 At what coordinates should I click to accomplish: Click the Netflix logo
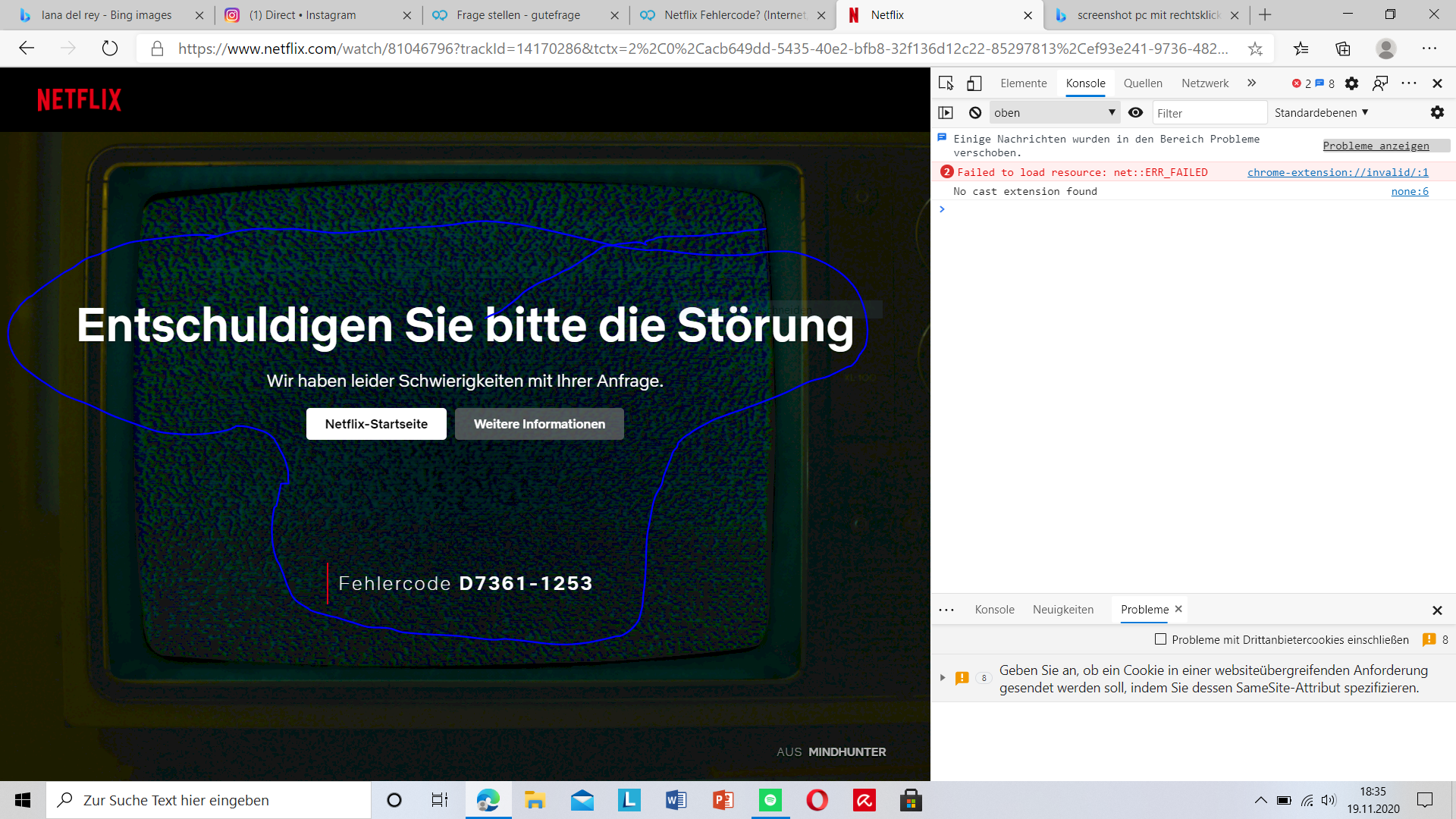click(79, 99)
